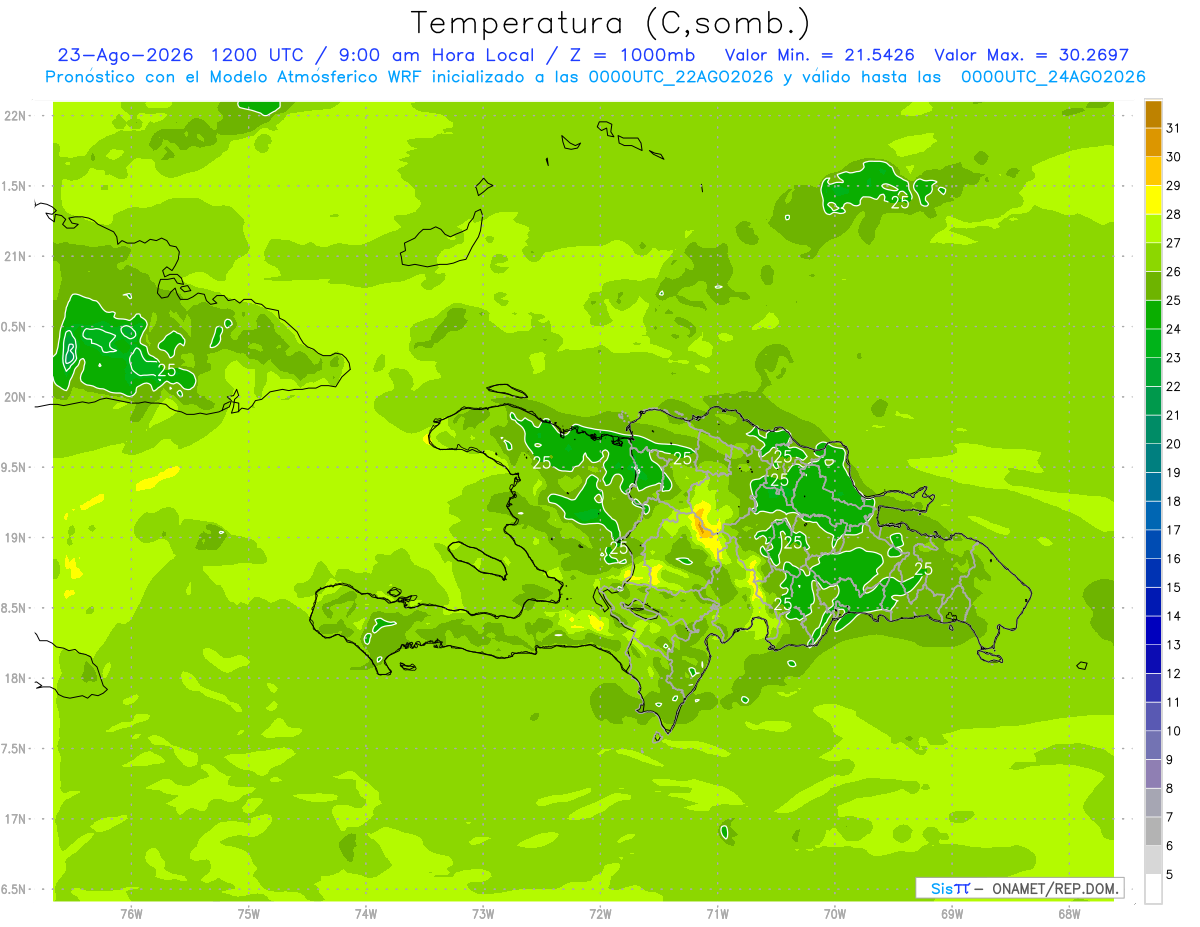The image size is (1200, 927).
Task: Click the 'Valor Min. = 21.5426' reading
Action: [820, 55]
